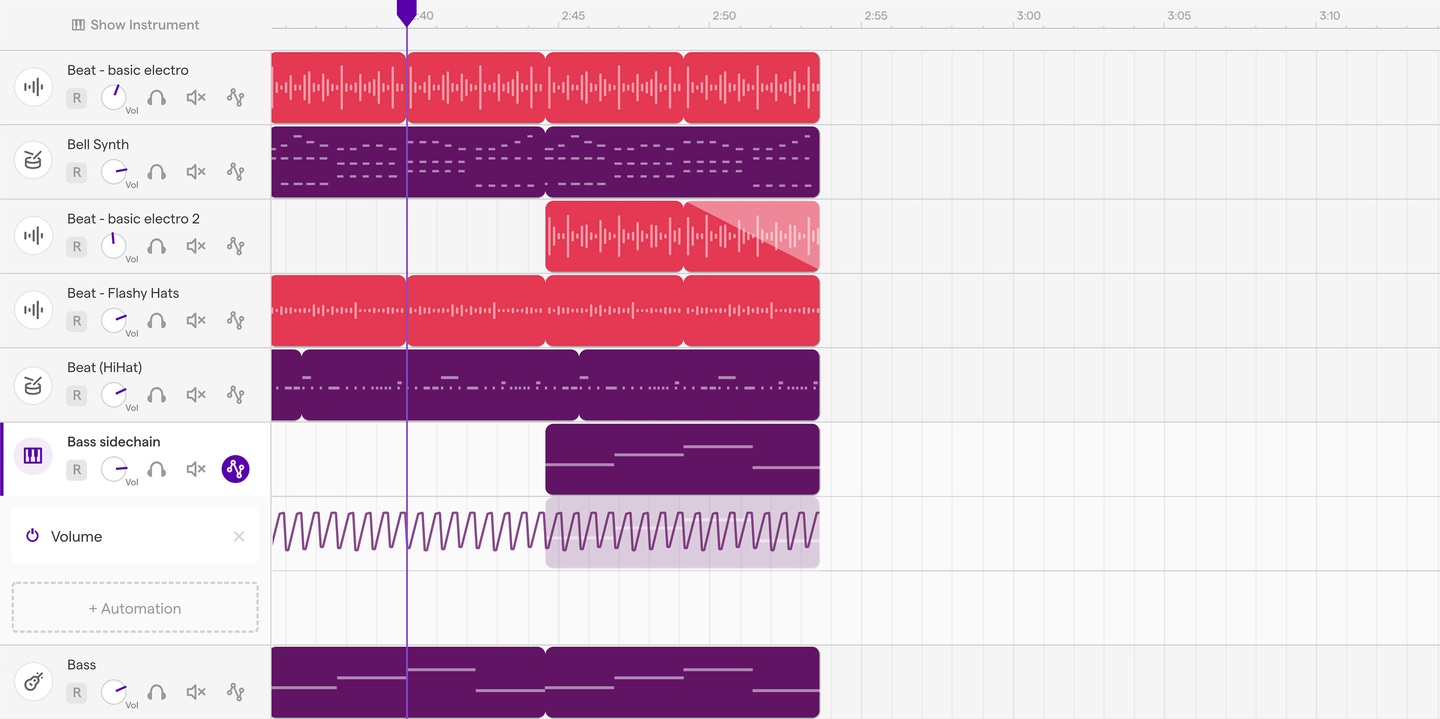
Task: Select the Bass guitar track icon
Action: pyautogui.click(x=33, y=682)
